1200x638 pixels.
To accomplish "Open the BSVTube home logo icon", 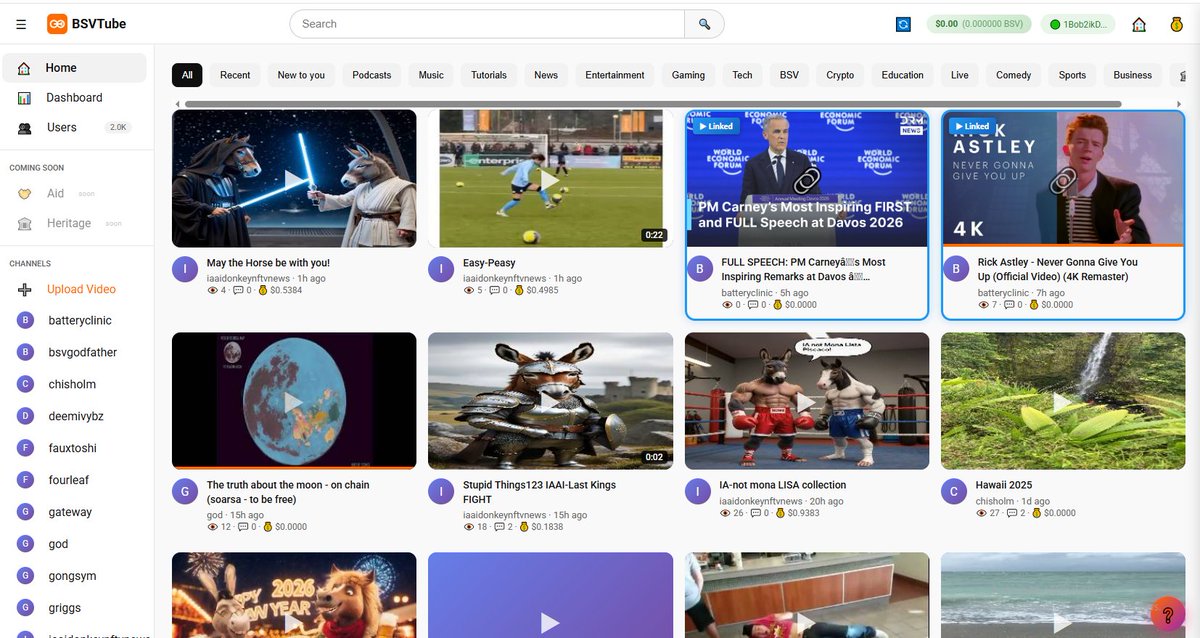I will pos(56,23).
